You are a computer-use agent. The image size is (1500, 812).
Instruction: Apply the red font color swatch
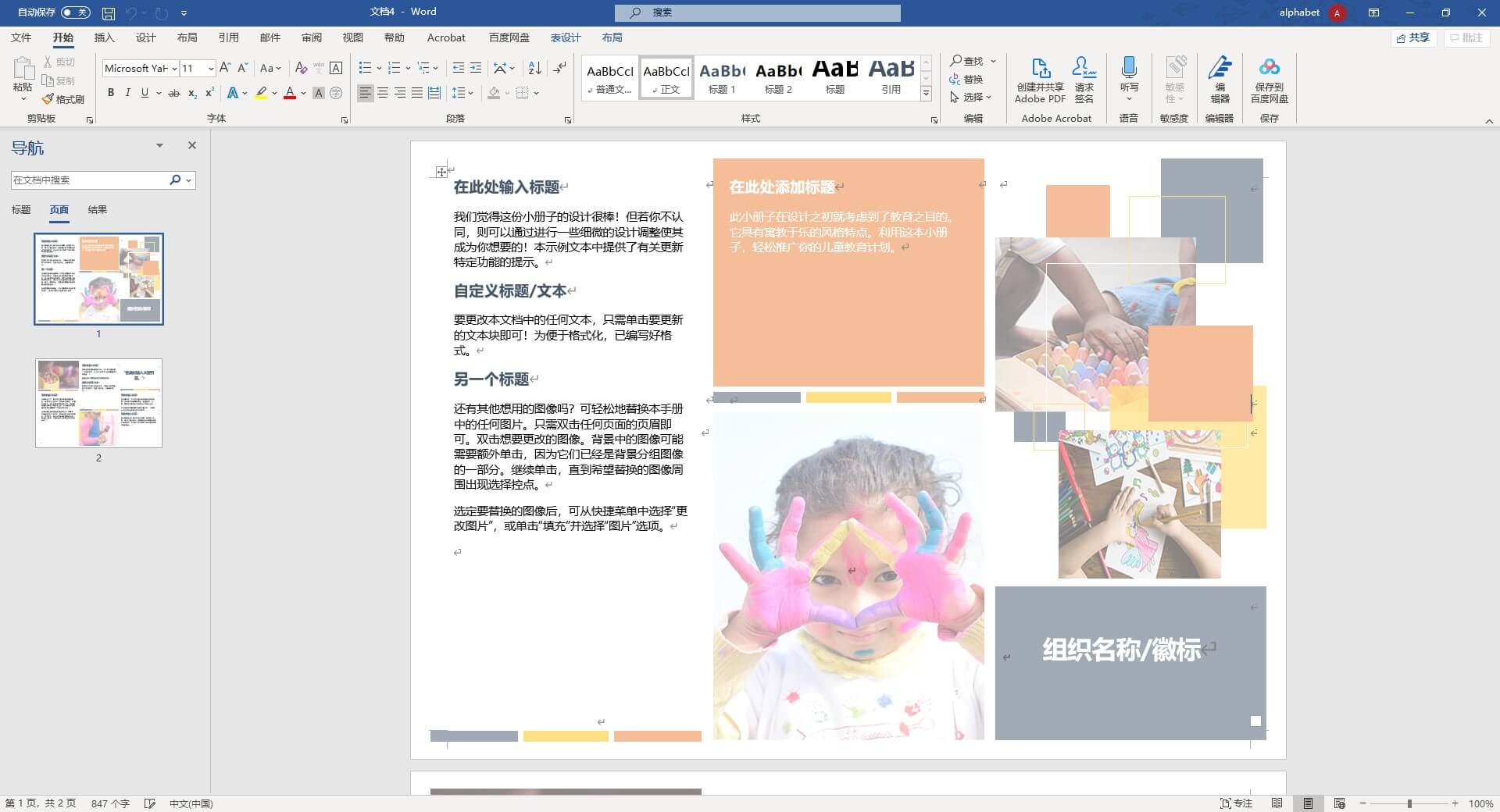point(290,93)
